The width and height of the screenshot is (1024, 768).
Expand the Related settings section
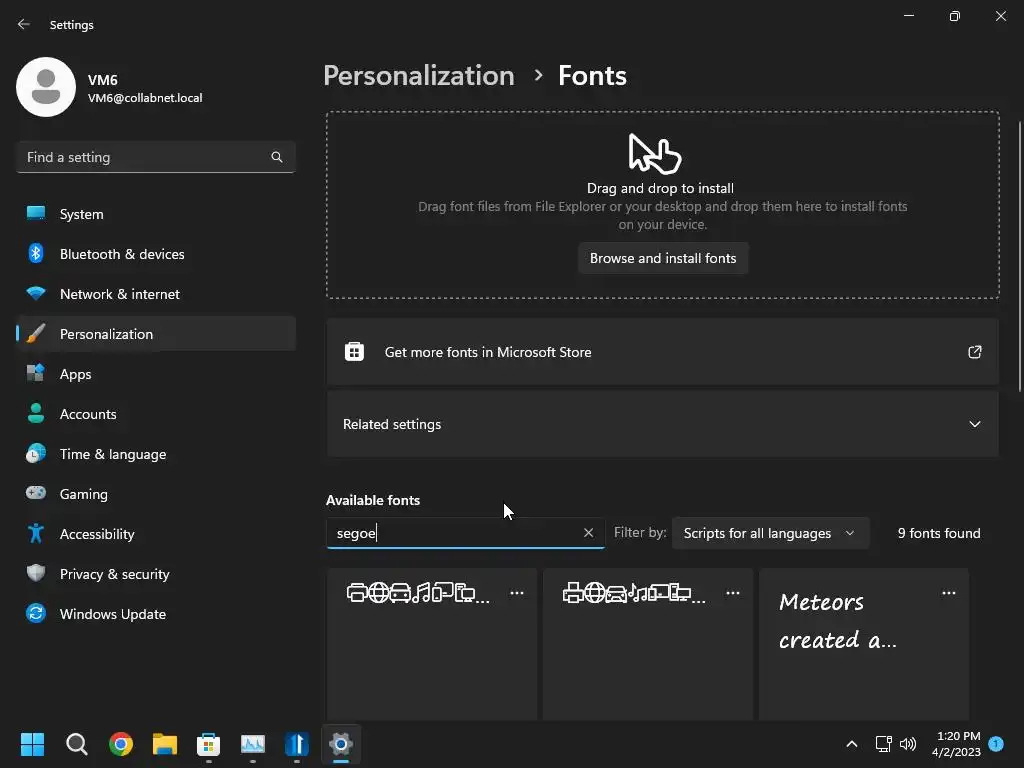tap(662, 424)
